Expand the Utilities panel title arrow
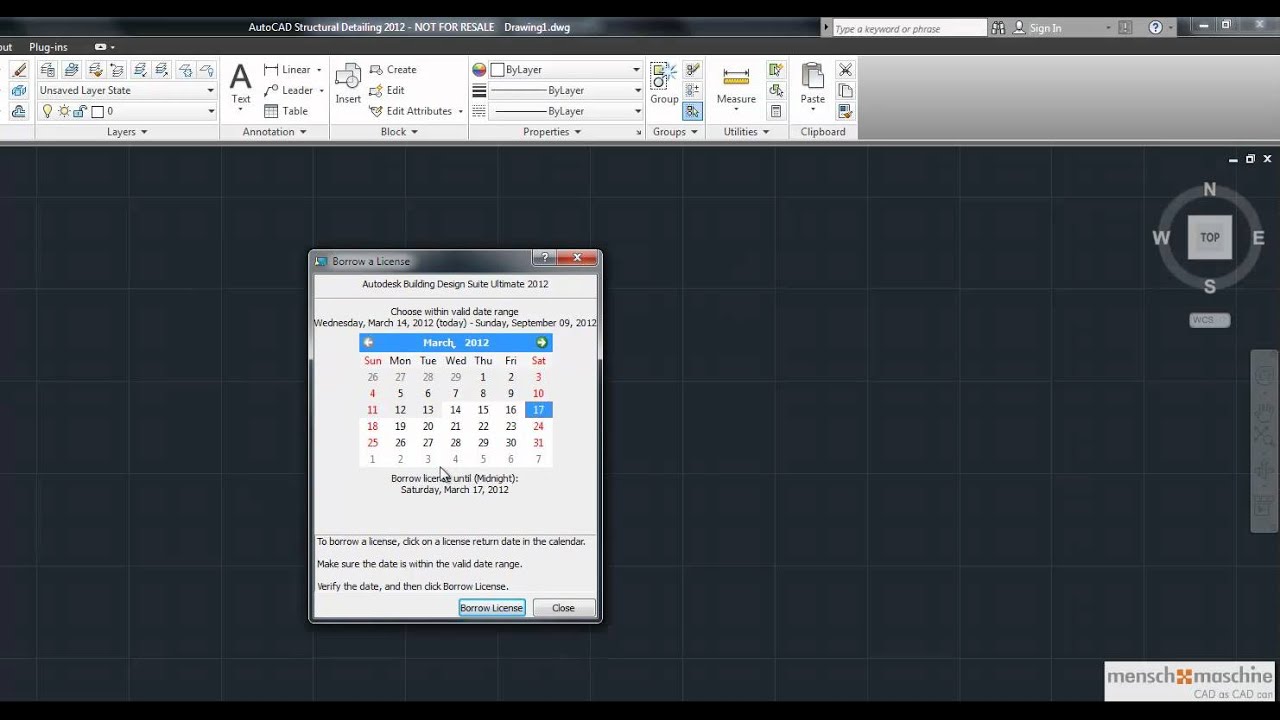 (x=766, y=132)
